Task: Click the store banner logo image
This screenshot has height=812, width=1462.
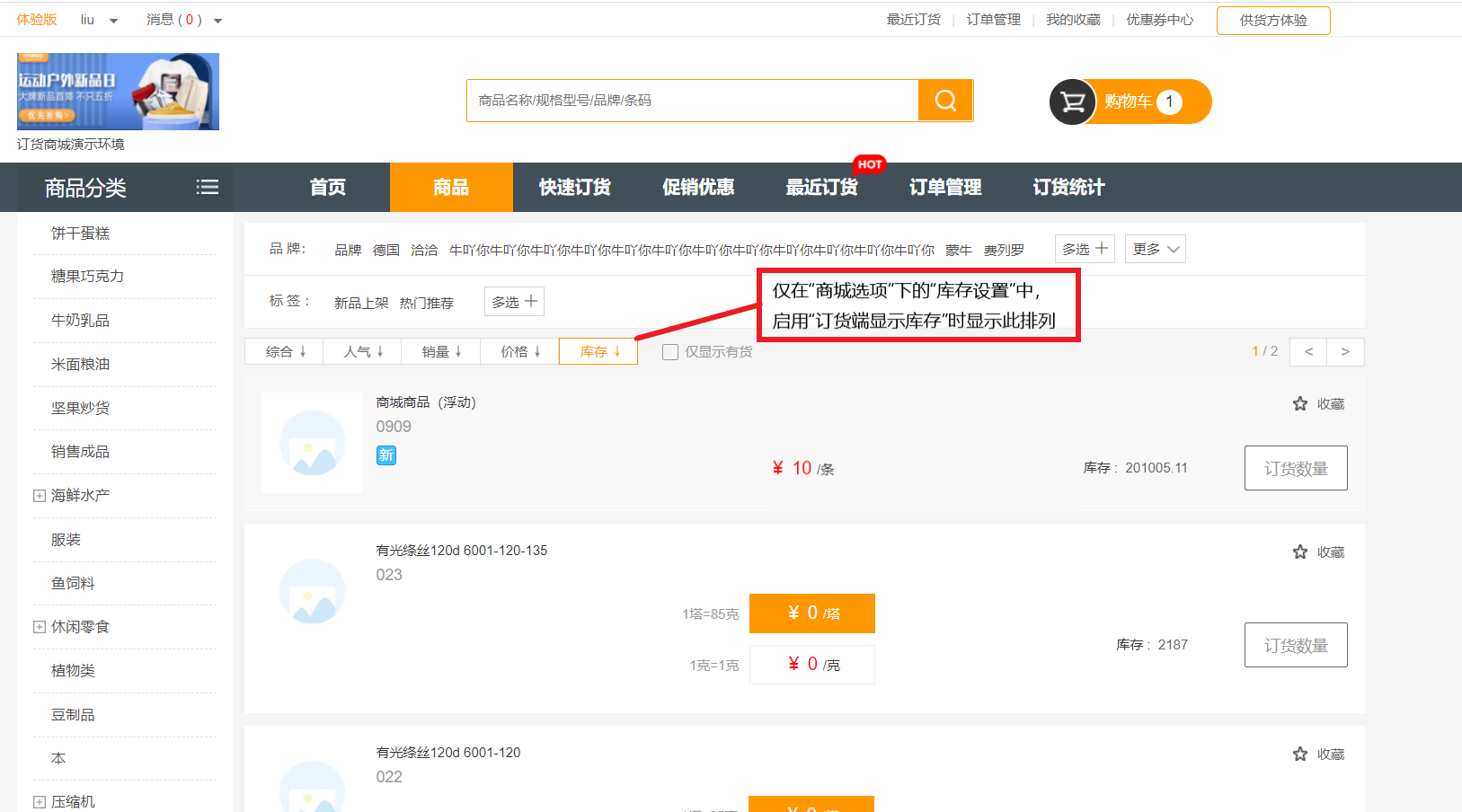Action: pos(118,92)
